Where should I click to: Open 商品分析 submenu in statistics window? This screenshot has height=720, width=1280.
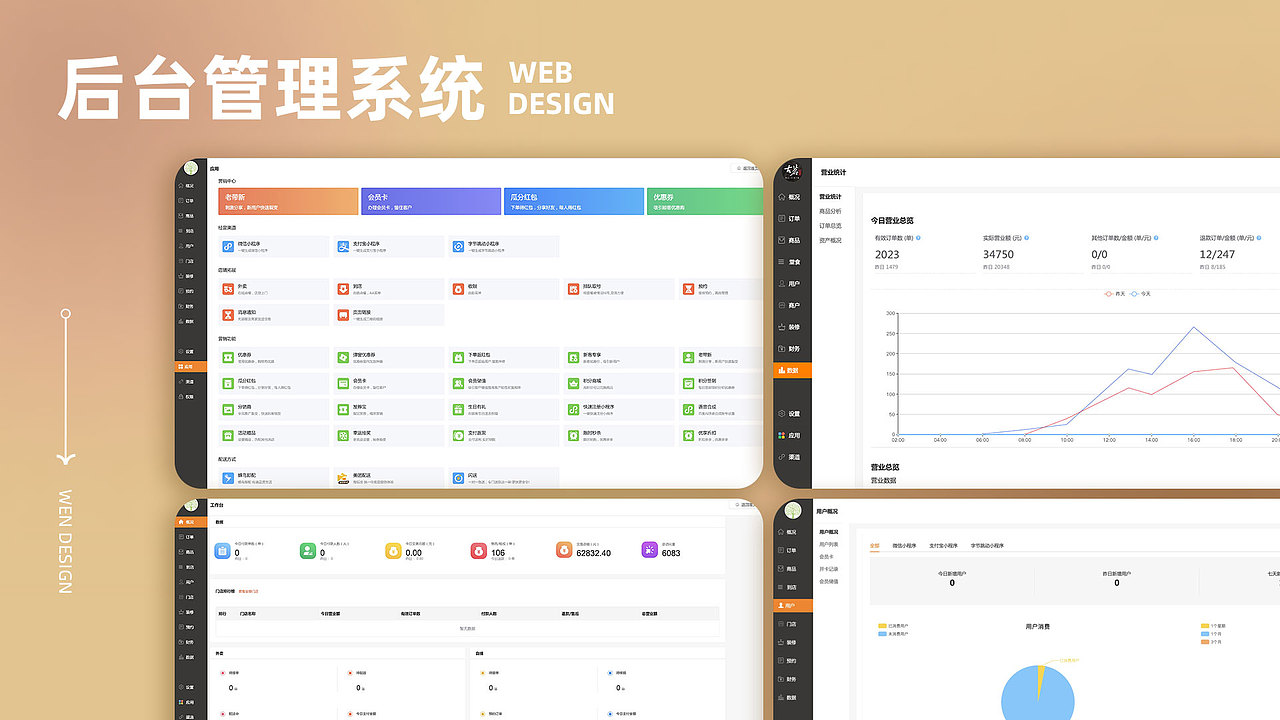pos(831,212)
